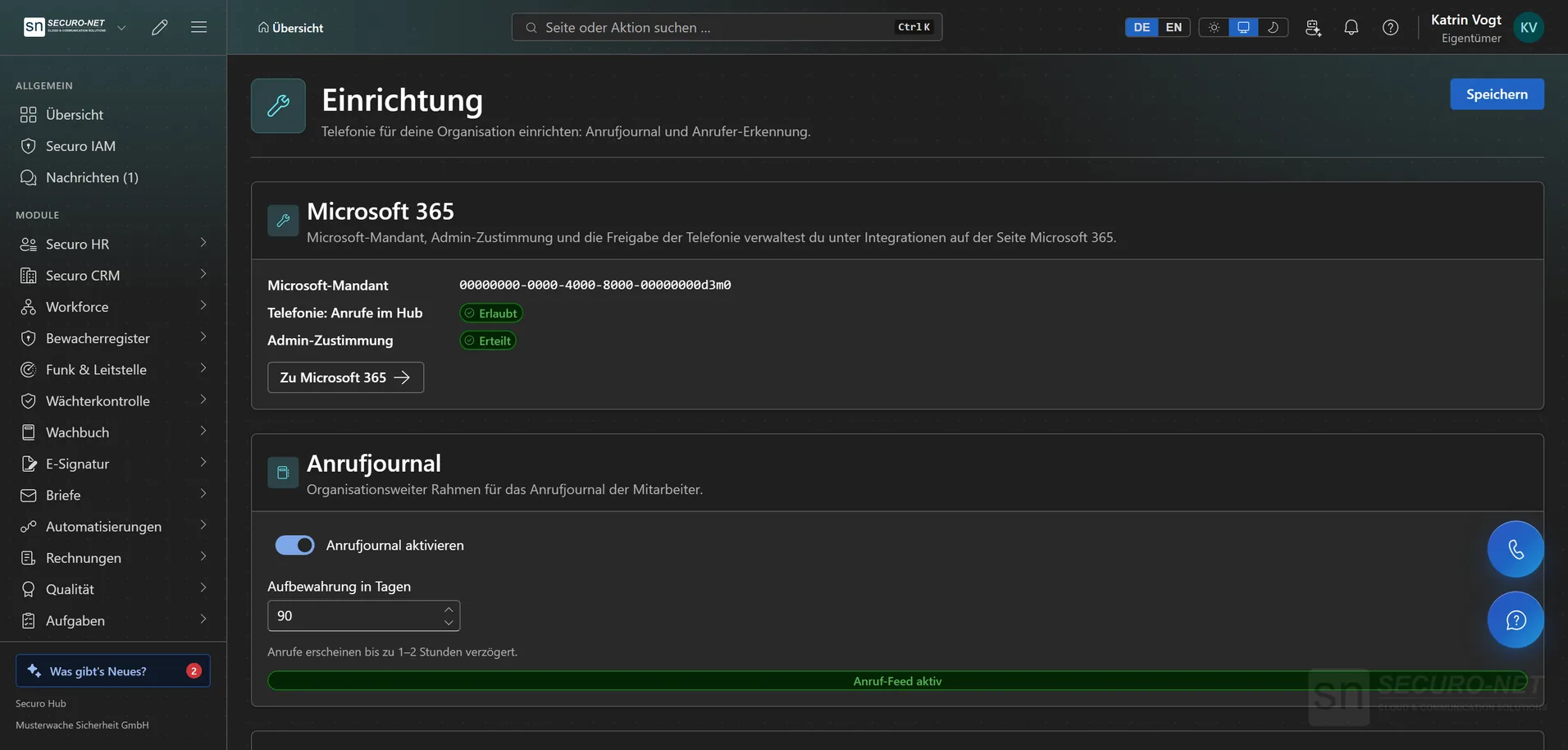This screenshot has width=1568, height=750.
Task: Open the organization switcher dropdown chevron
Action: (121, 27)
